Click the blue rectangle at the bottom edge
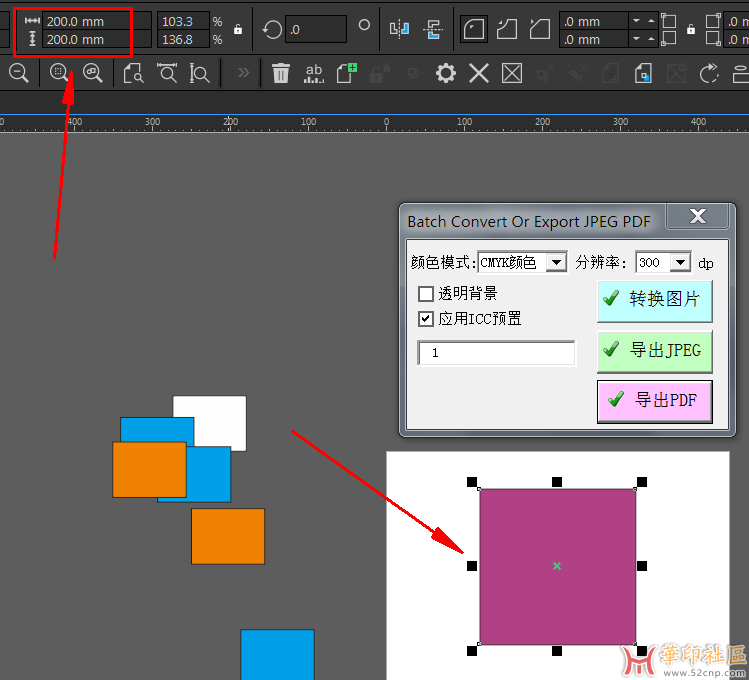749x680 pixels. (278, 655)
